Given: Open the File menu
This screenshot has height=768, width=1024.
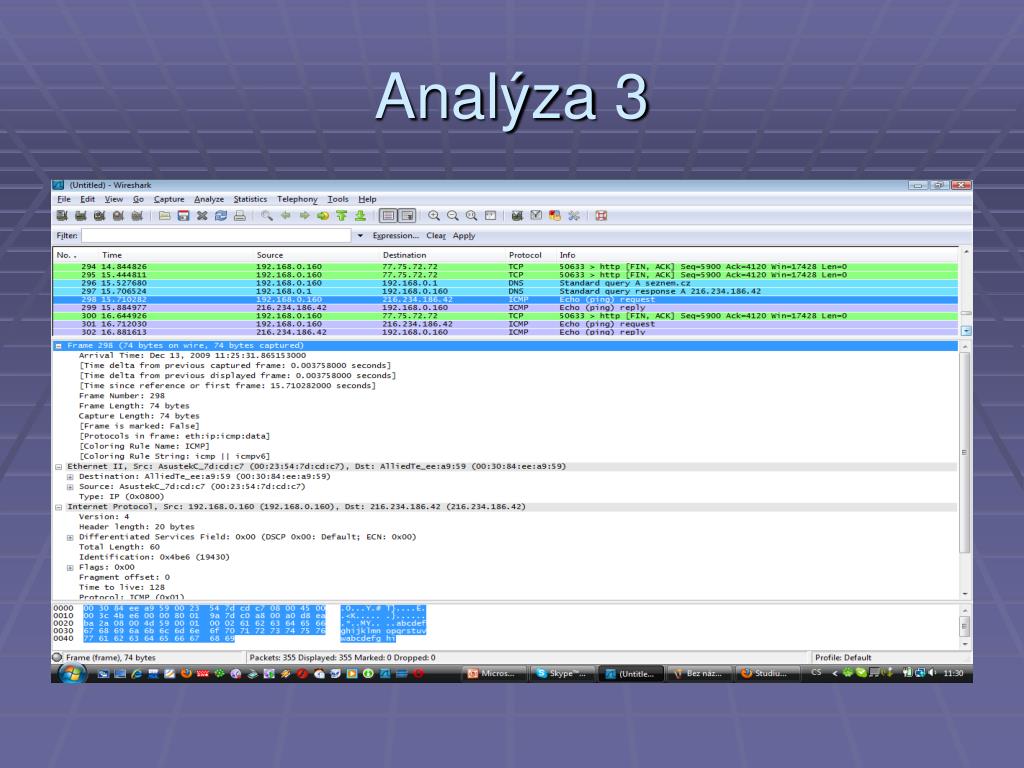Looking at the screenshot, I should pos(64,199).
